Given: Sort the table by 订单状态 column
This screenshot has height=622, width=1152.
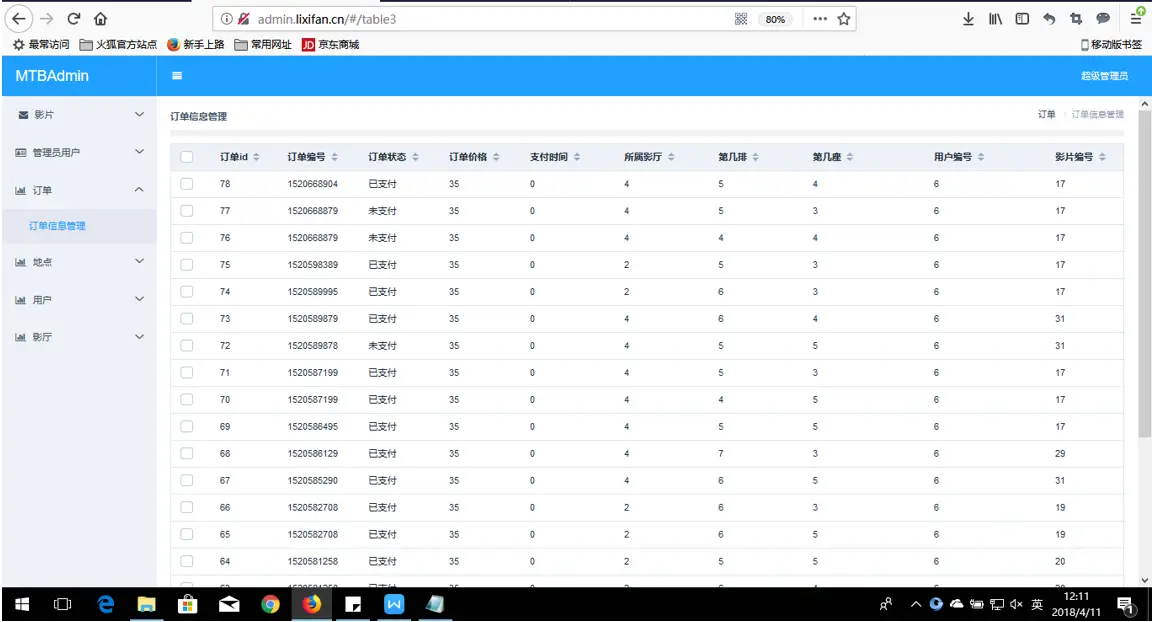Looking at the screenshot, I should click(415, 157).
